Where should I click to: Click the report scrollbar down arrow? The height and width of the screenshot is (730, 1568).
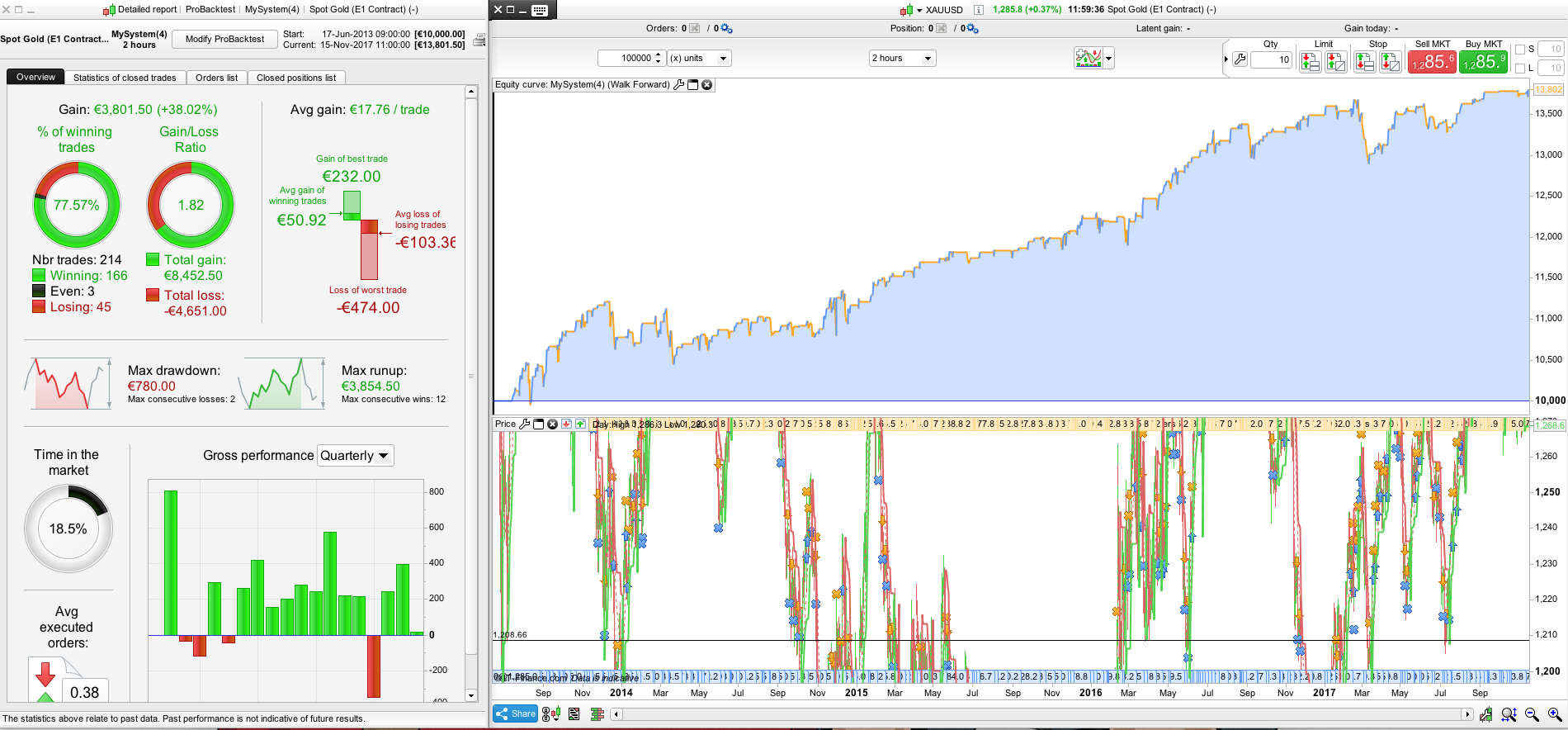(471, 695)
